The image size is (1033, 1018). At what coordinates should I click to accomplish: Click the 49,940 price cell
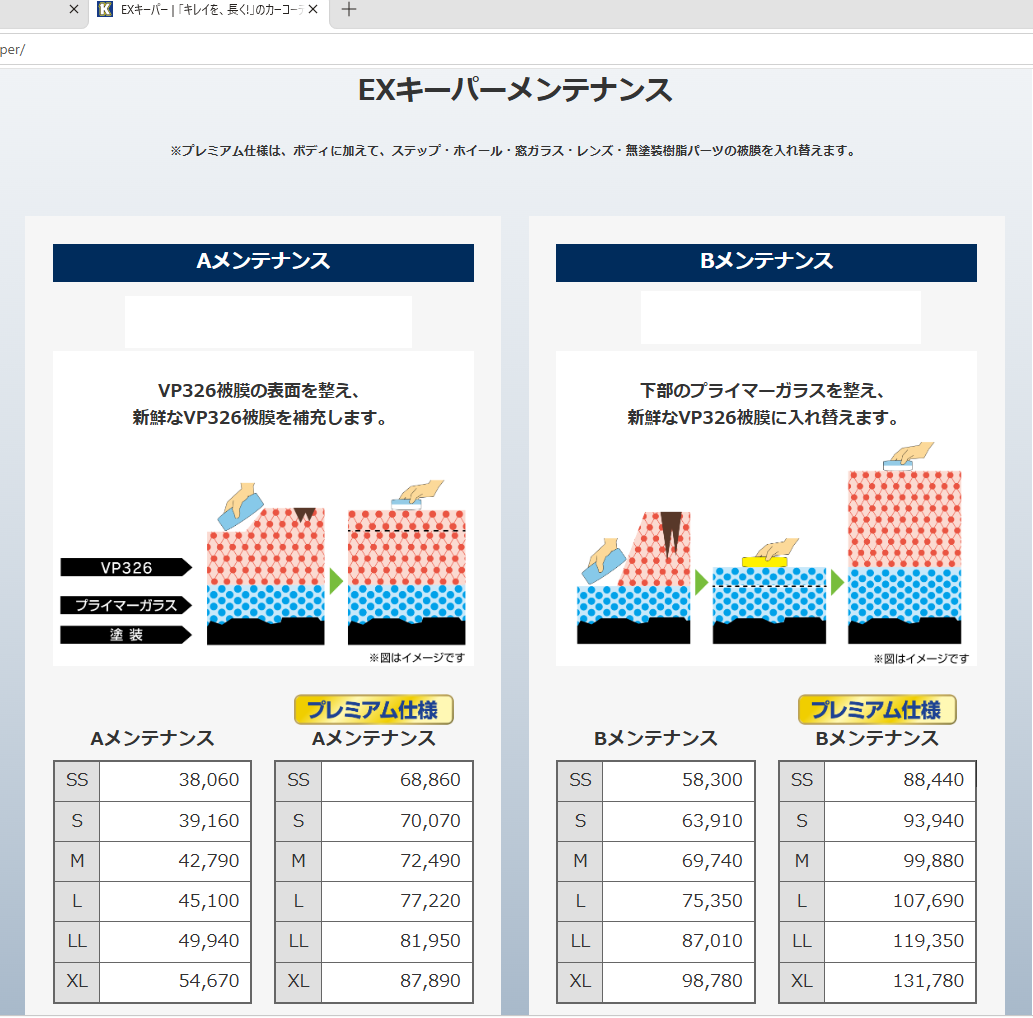pyautogui.click(x=175, y=942)
